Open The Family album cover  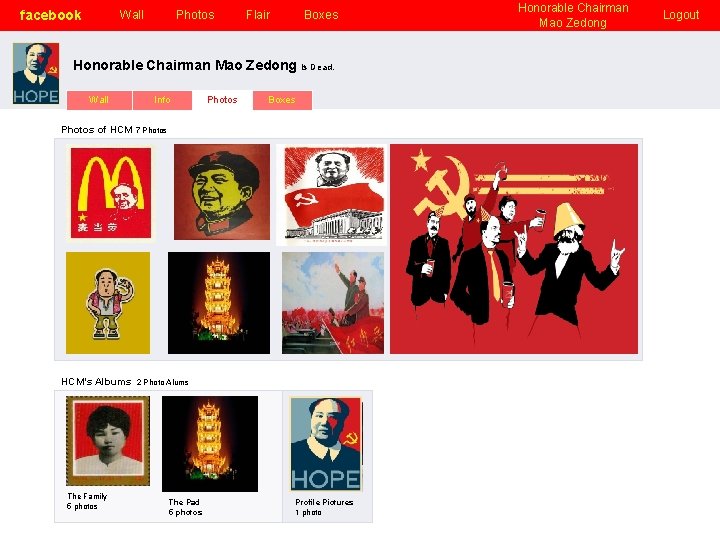click(x=108, y=441)
